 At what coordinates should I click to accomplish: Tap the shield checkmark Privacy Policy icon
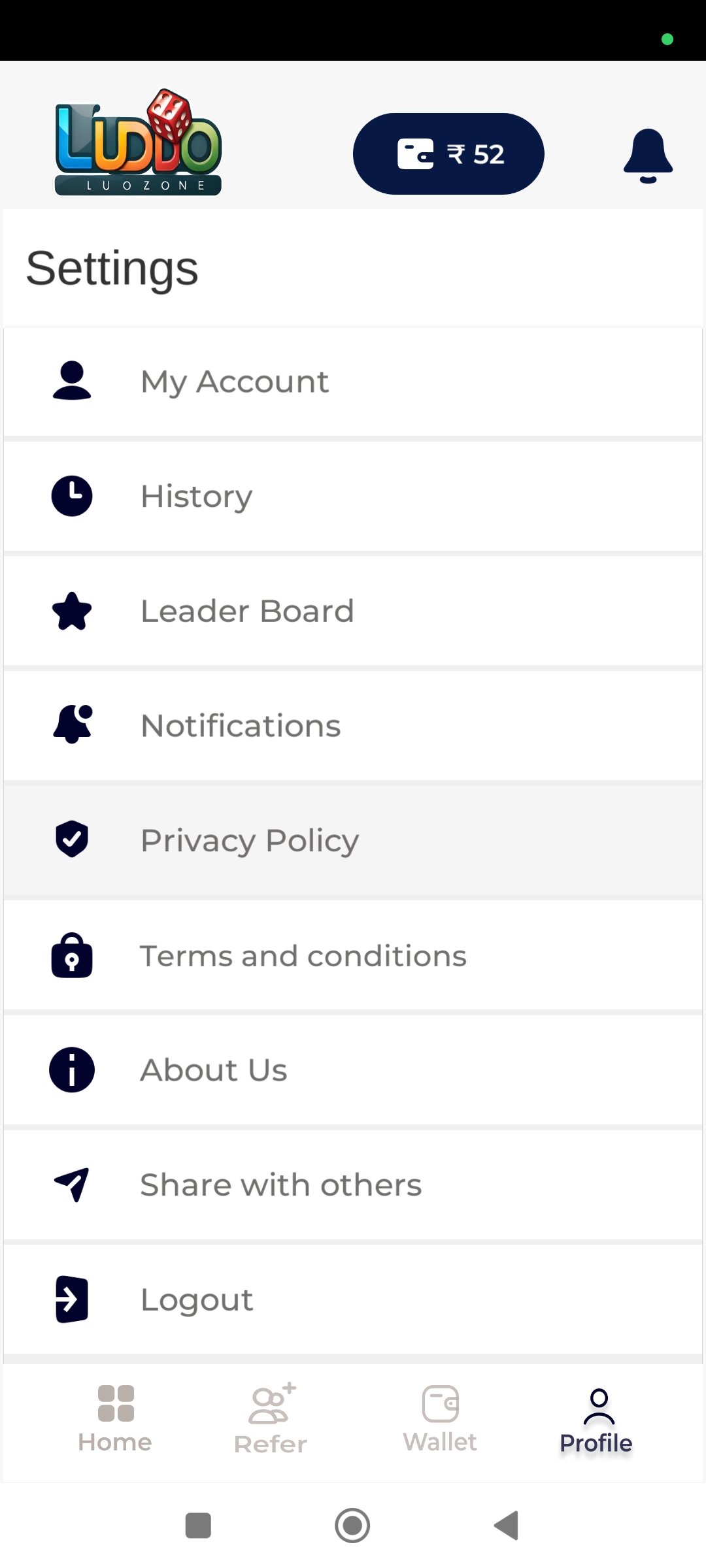72,839
